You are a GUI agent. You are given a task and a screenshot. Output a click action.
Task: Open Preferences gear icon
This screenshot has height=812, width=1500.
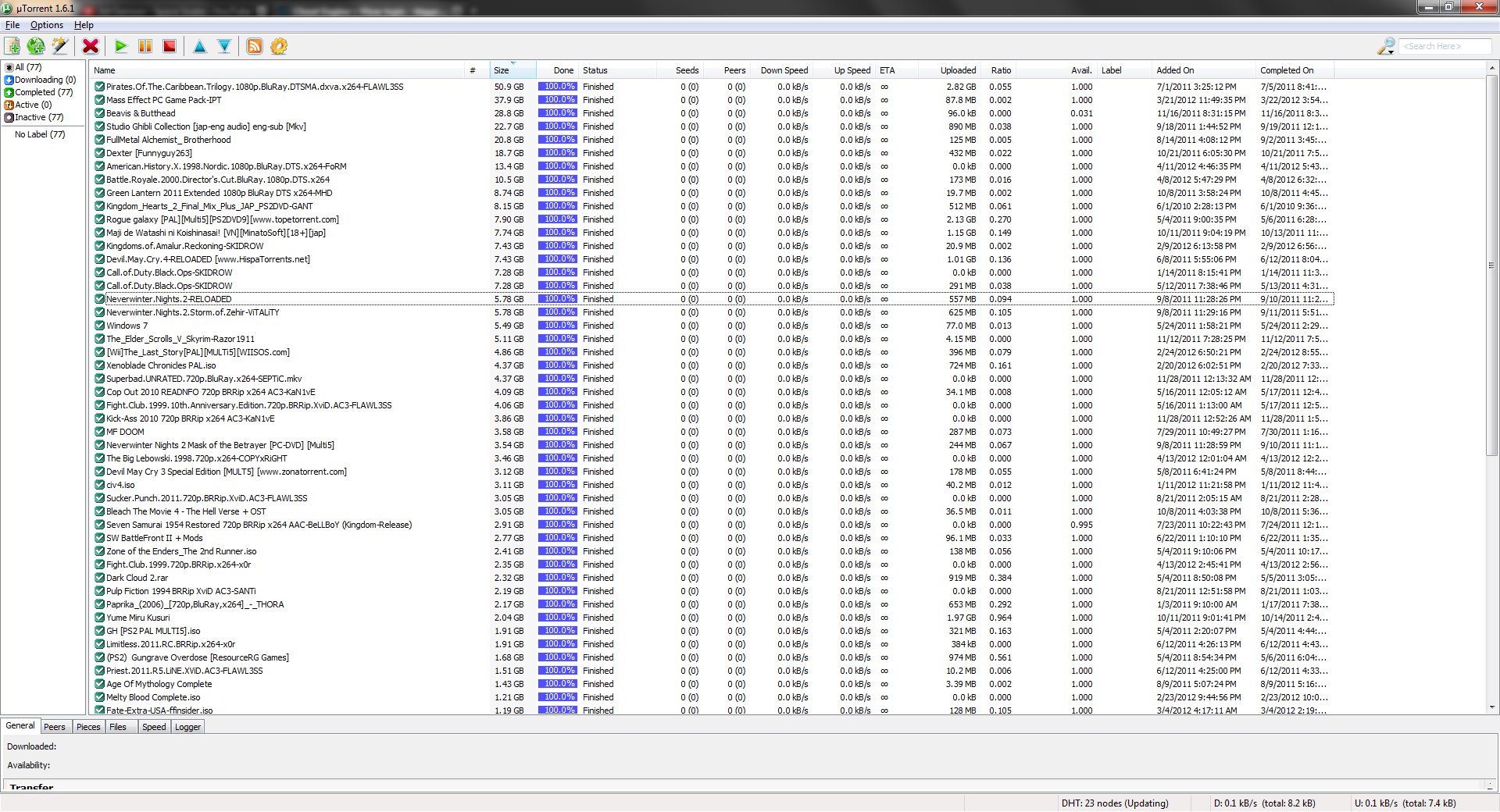(x=279, y=46)
